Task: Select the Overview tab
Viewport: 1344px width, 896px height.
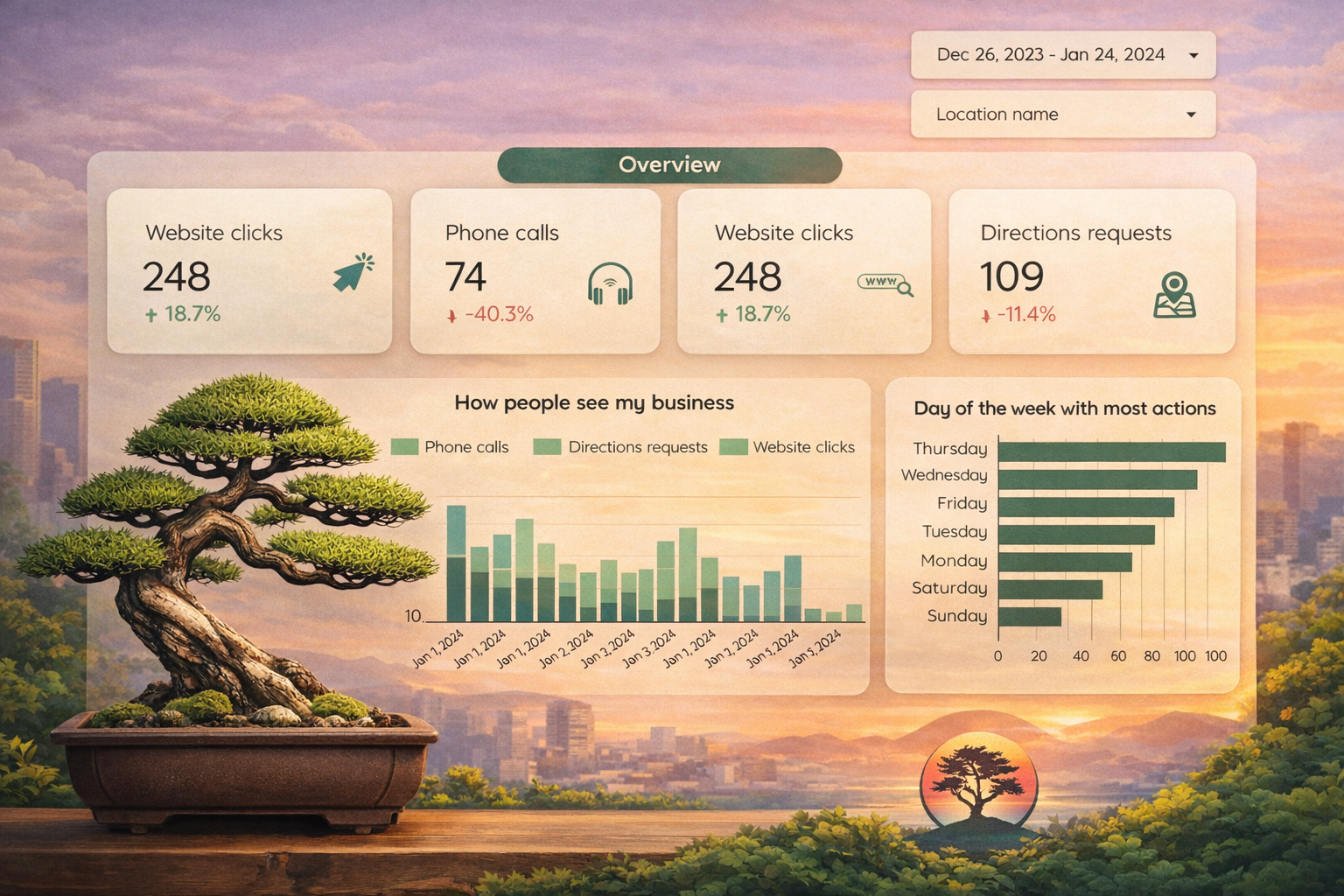Action: 669,165
